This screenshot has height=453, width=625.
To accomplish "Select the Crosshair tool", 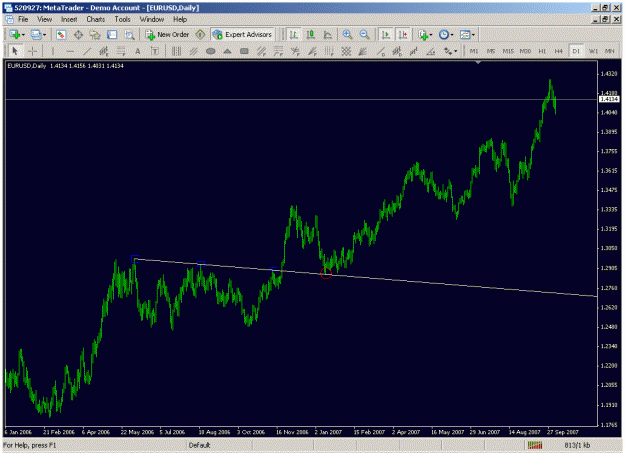I will (x=32, y=51).
